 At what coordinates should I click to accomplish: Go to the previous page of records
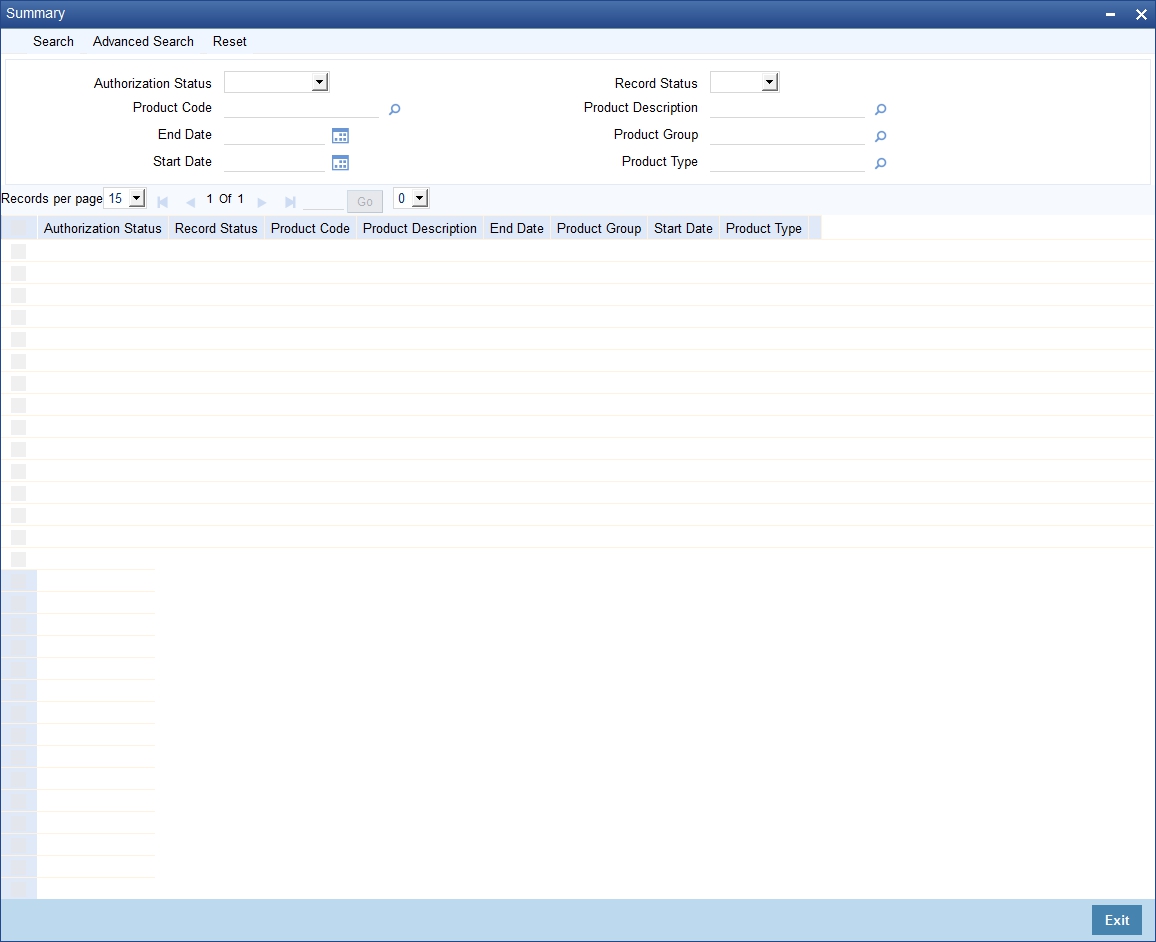(x=190, y=202)
